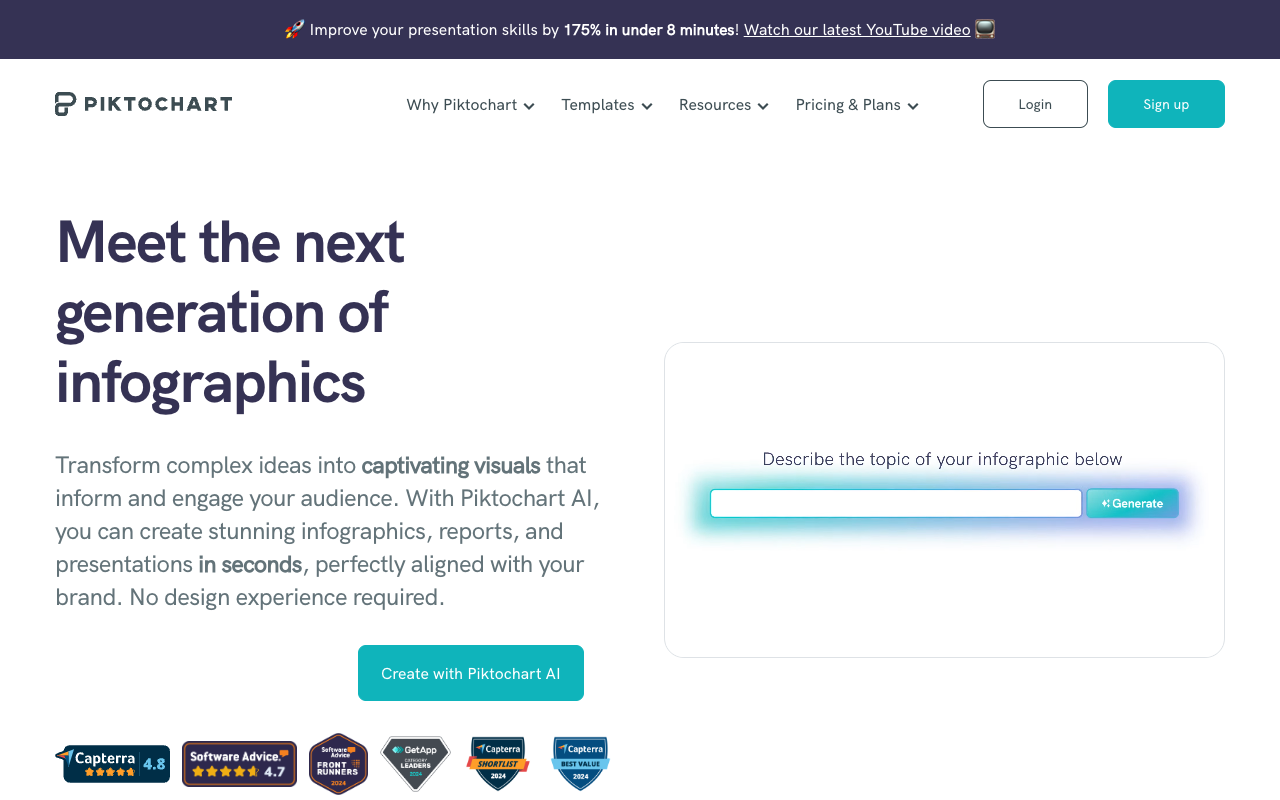Viewport: 1280px width, 800px height.
Task: Click the rocket emoji in the banner
Action: 294,30
